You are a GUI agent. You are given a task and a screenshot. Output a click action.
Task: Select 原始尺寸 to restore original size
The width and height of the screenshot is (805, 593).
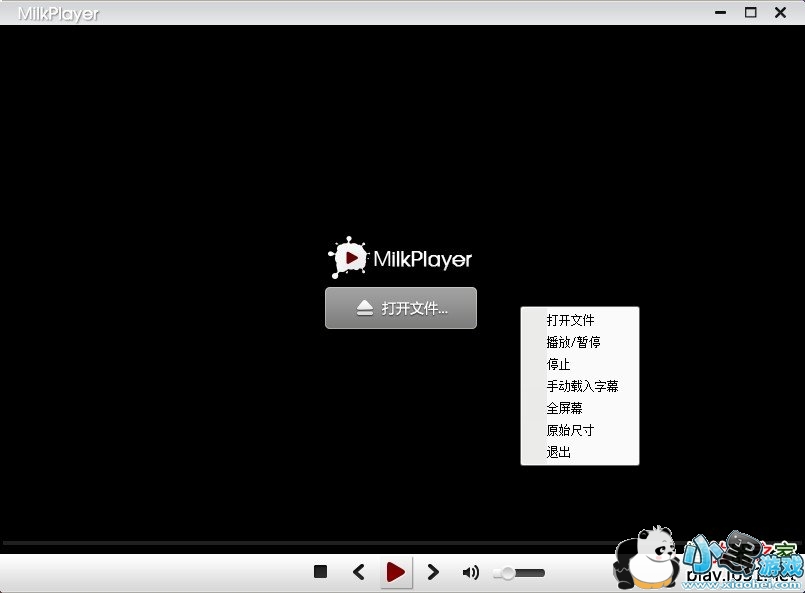point(568,430)
